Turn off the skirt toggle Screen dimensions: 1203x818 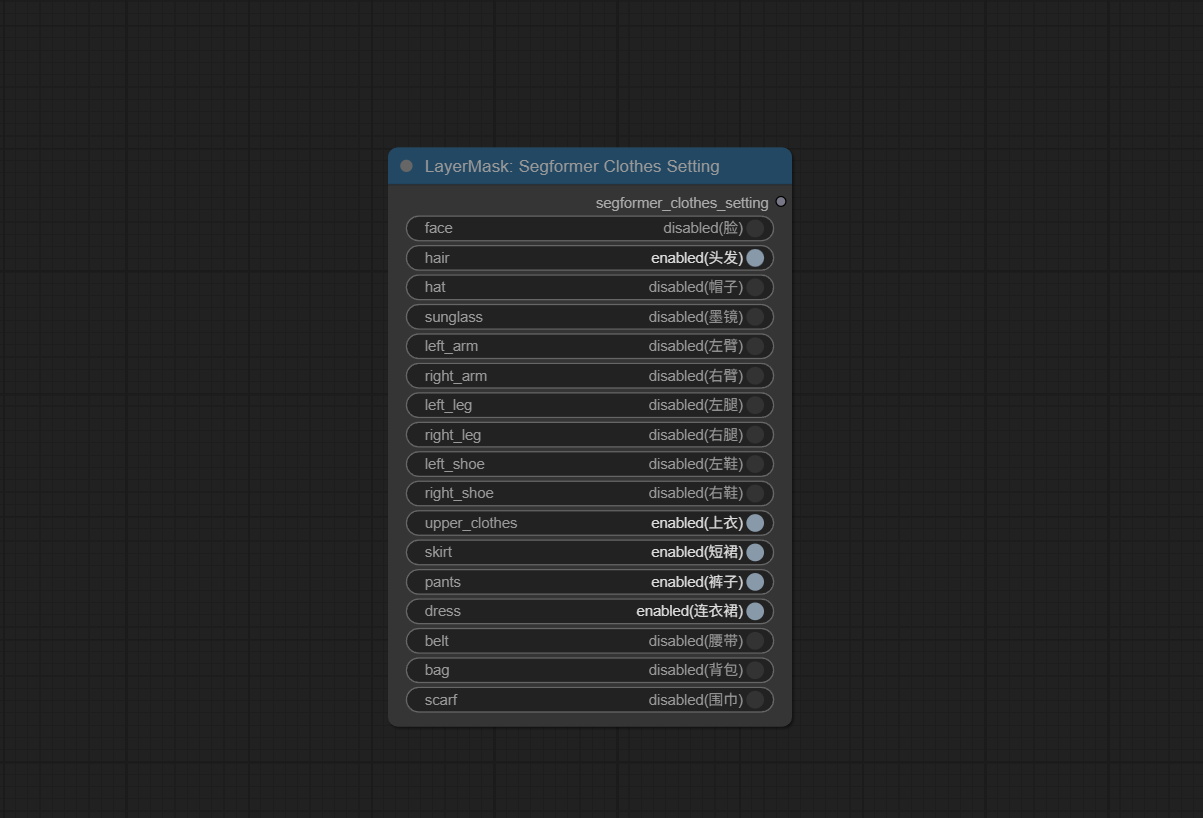[755, 552]
